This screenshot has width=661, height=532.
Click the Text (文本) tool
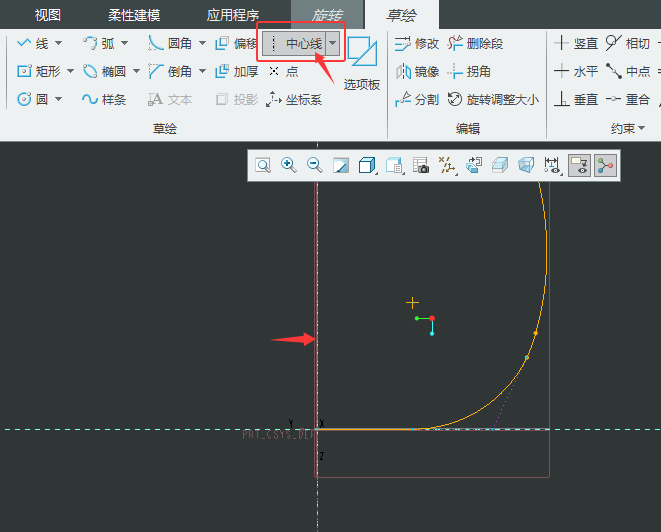tap(169, 99)
